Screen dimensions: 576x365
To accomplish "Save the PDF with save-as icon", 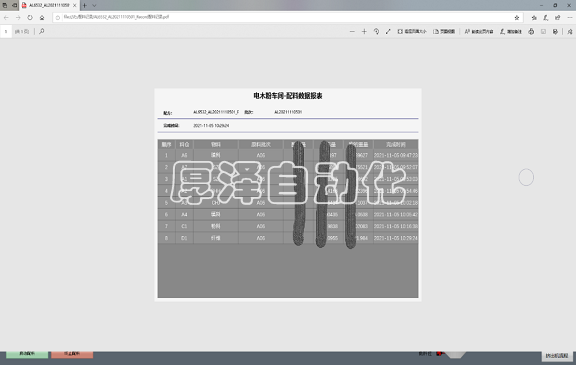I will (555, 32).
